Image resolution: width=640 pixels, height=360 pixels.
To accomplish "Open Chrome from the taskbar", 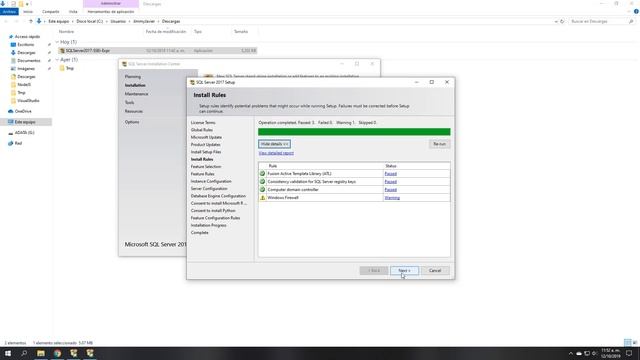I will (x=57, y=353).
